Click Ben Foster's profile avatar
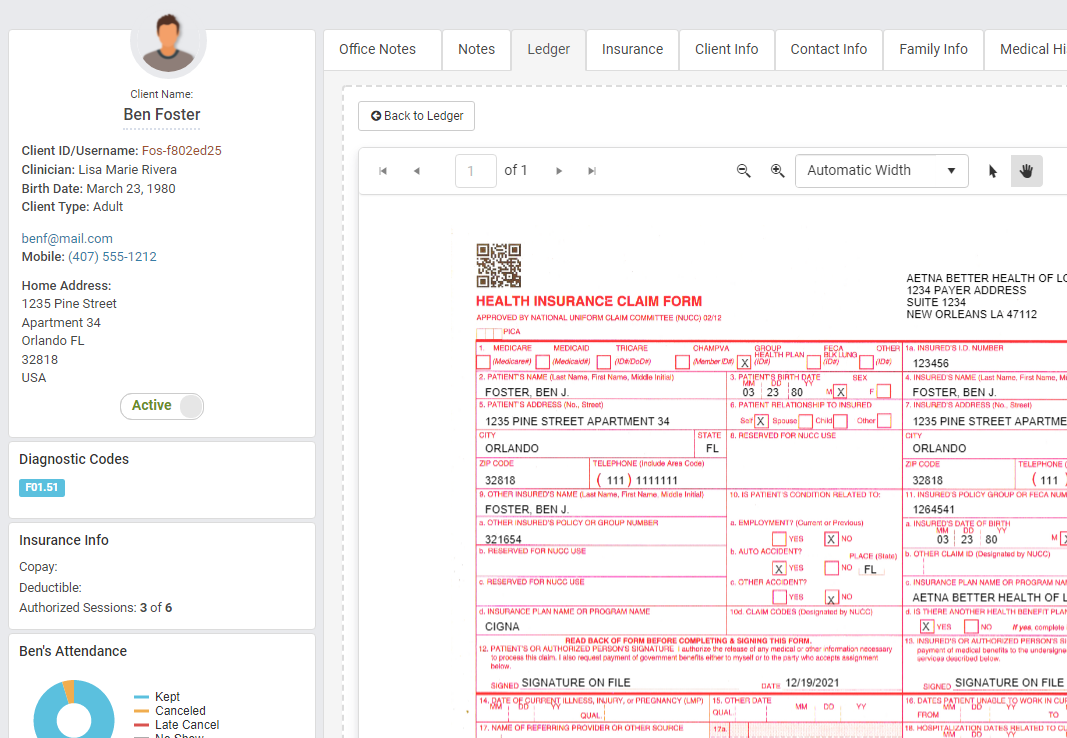 [x=168, y=45]
